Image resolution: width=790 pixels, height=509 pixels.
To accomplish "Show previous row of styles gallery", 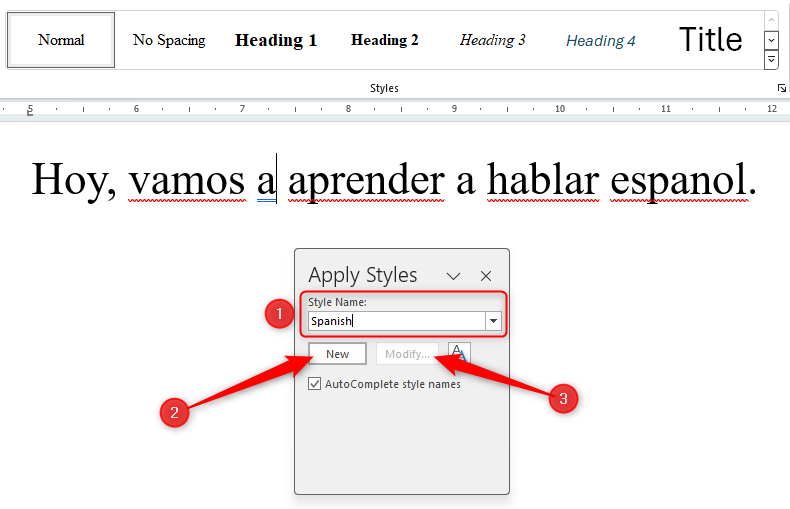I will 771,21.
